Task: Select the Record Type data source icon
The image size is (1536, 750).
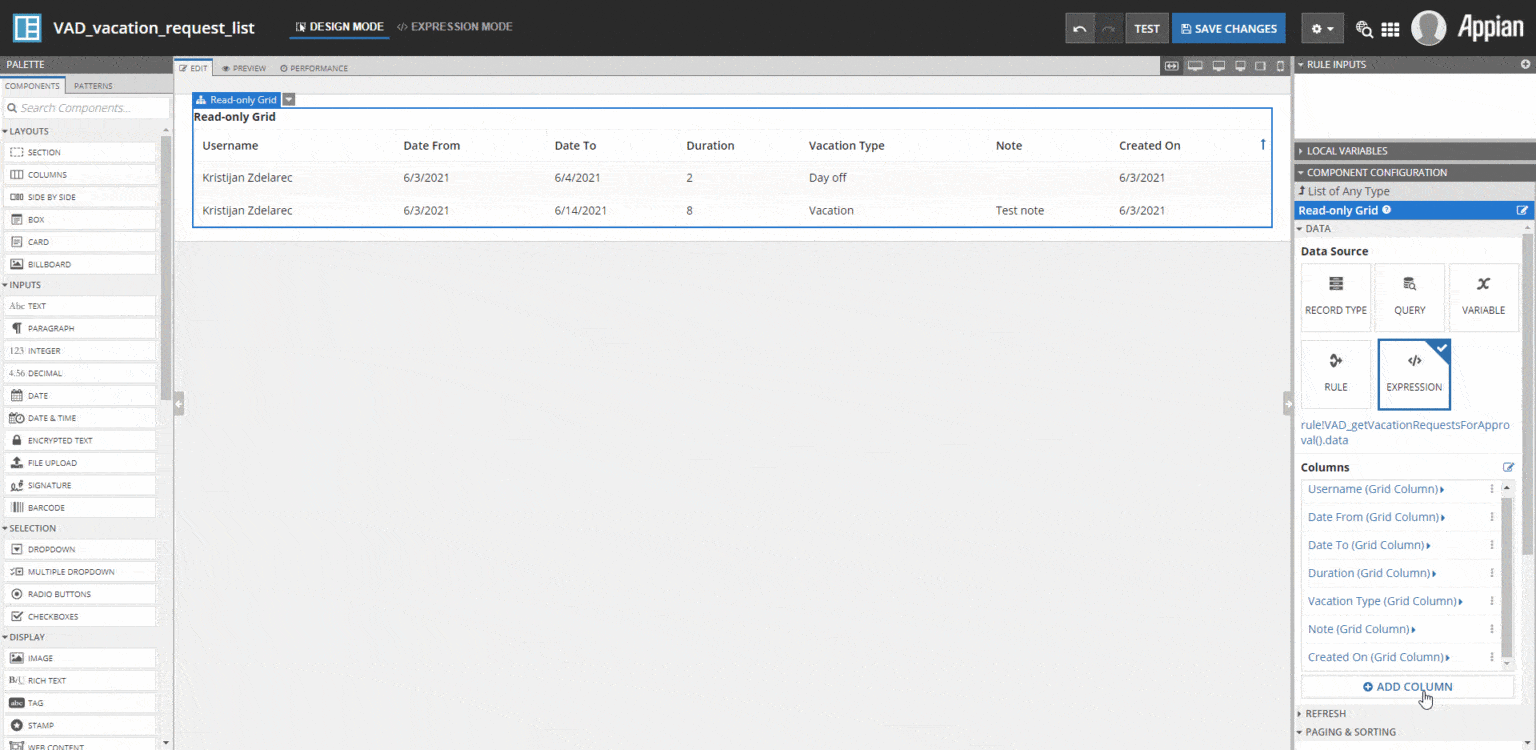Action: (1335, 297)
